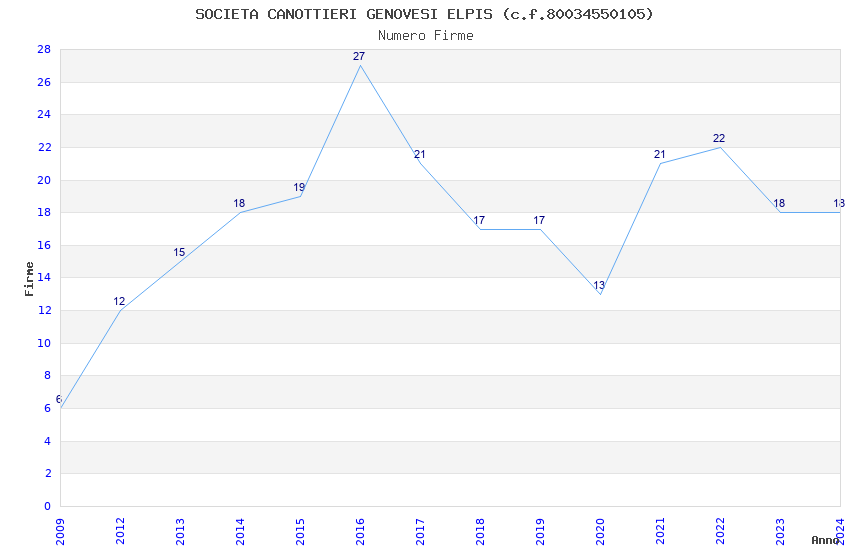This screenshot has width=850, height=550.
Task: Select the 2017 year label on x-axis
Action: (420, 532)
